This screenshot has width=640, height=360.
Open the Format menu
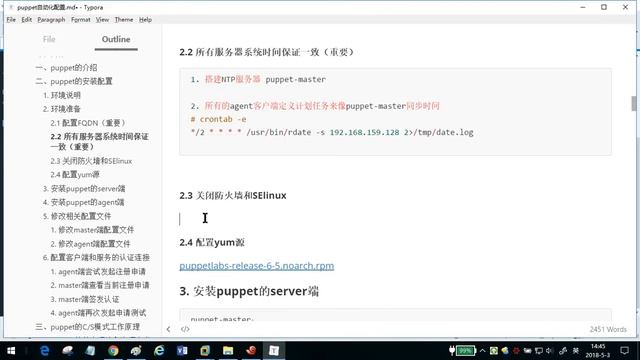click(x=80, y=20)
